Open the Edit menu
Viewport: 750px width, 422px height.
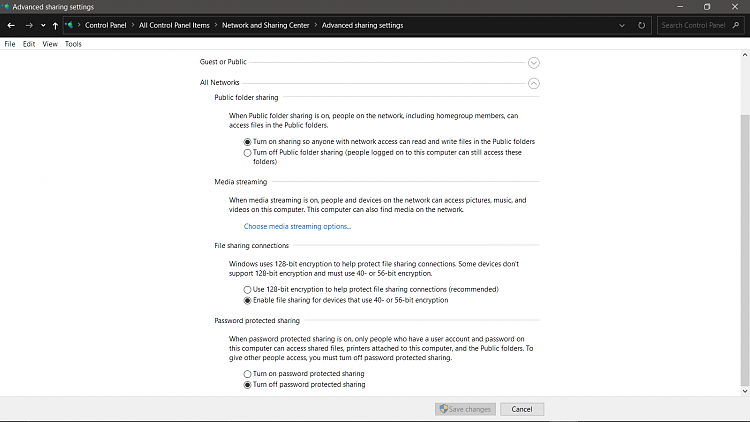pos(29,44)
